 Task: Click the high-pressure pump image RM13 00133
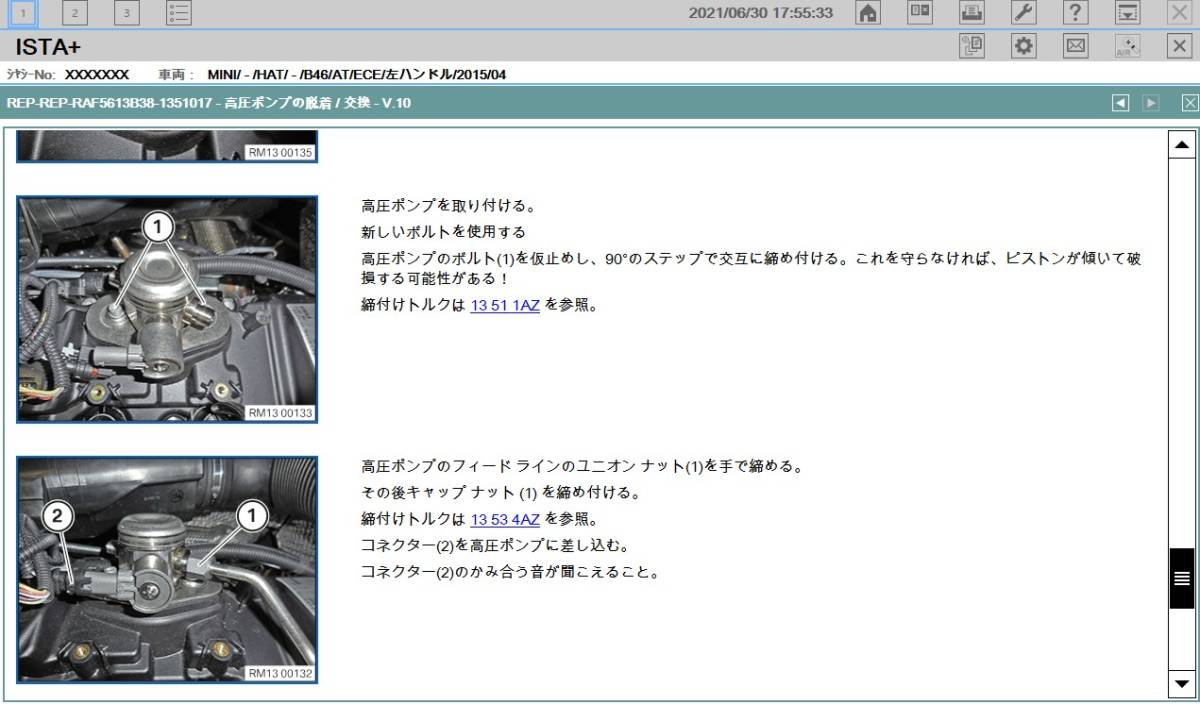[x=167, y=307]
